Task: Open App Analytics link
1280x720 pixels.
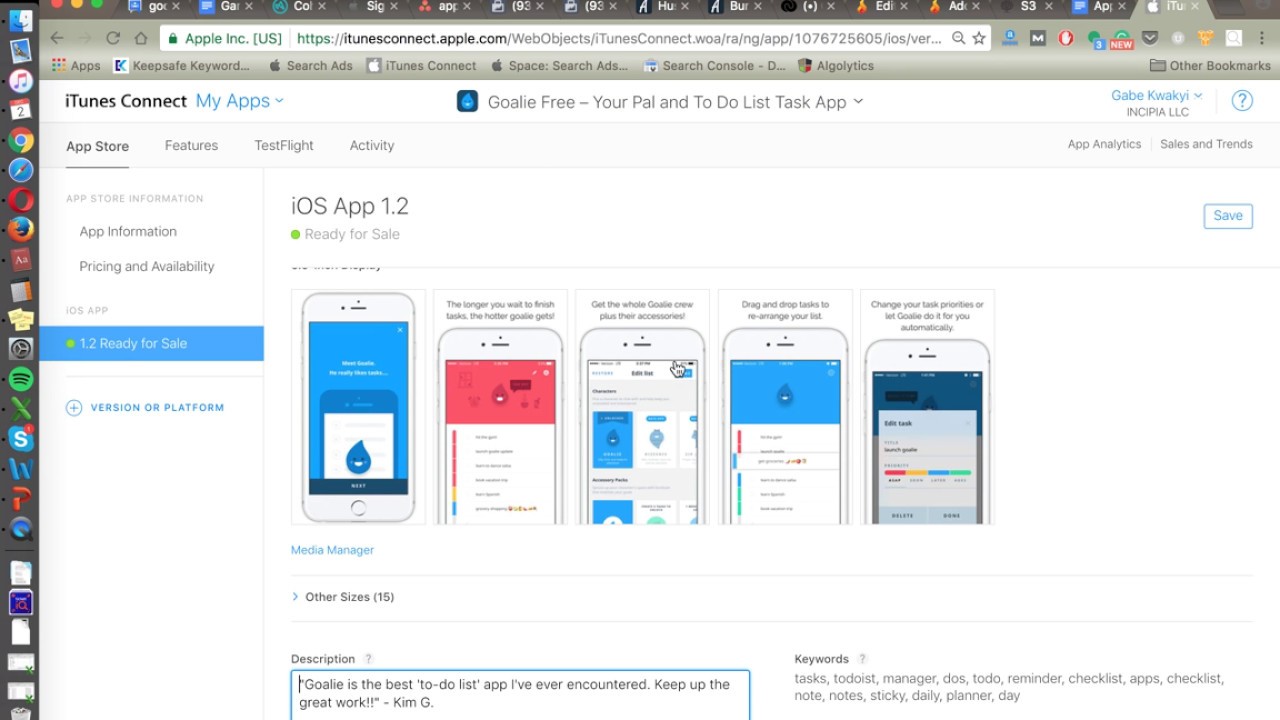Action: (x=1104, y=144)
